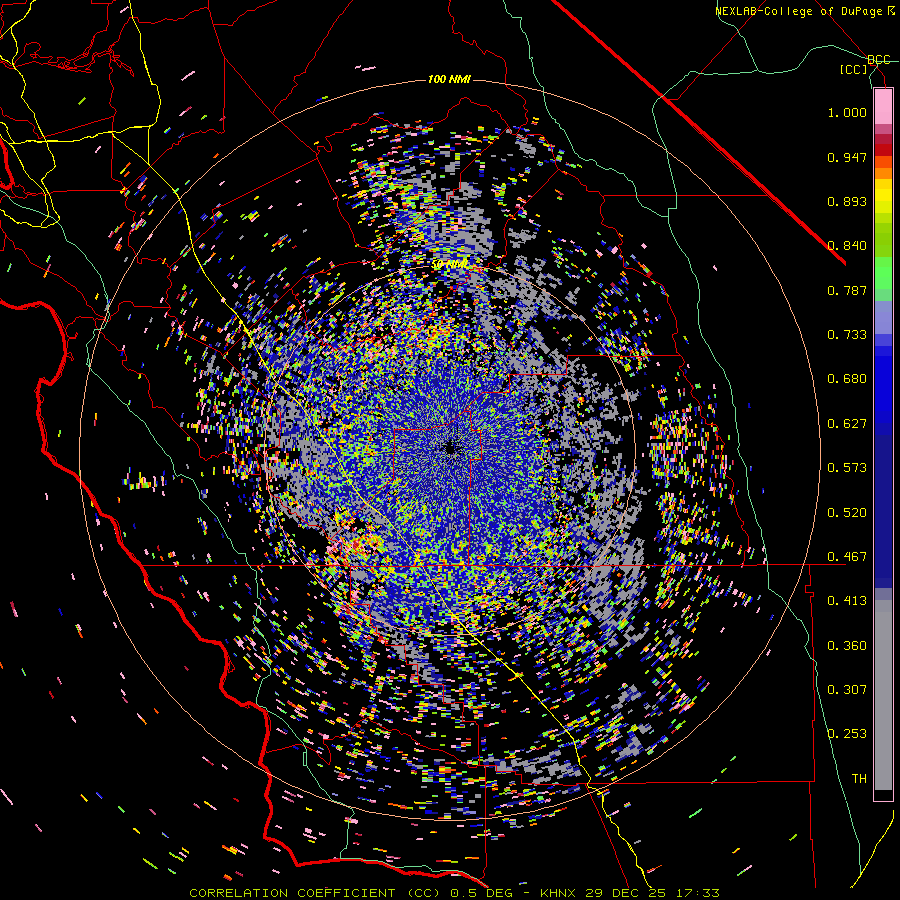Select the 0.787 legend value
This screenshot has width=900, height=900.
pos(847,290)
